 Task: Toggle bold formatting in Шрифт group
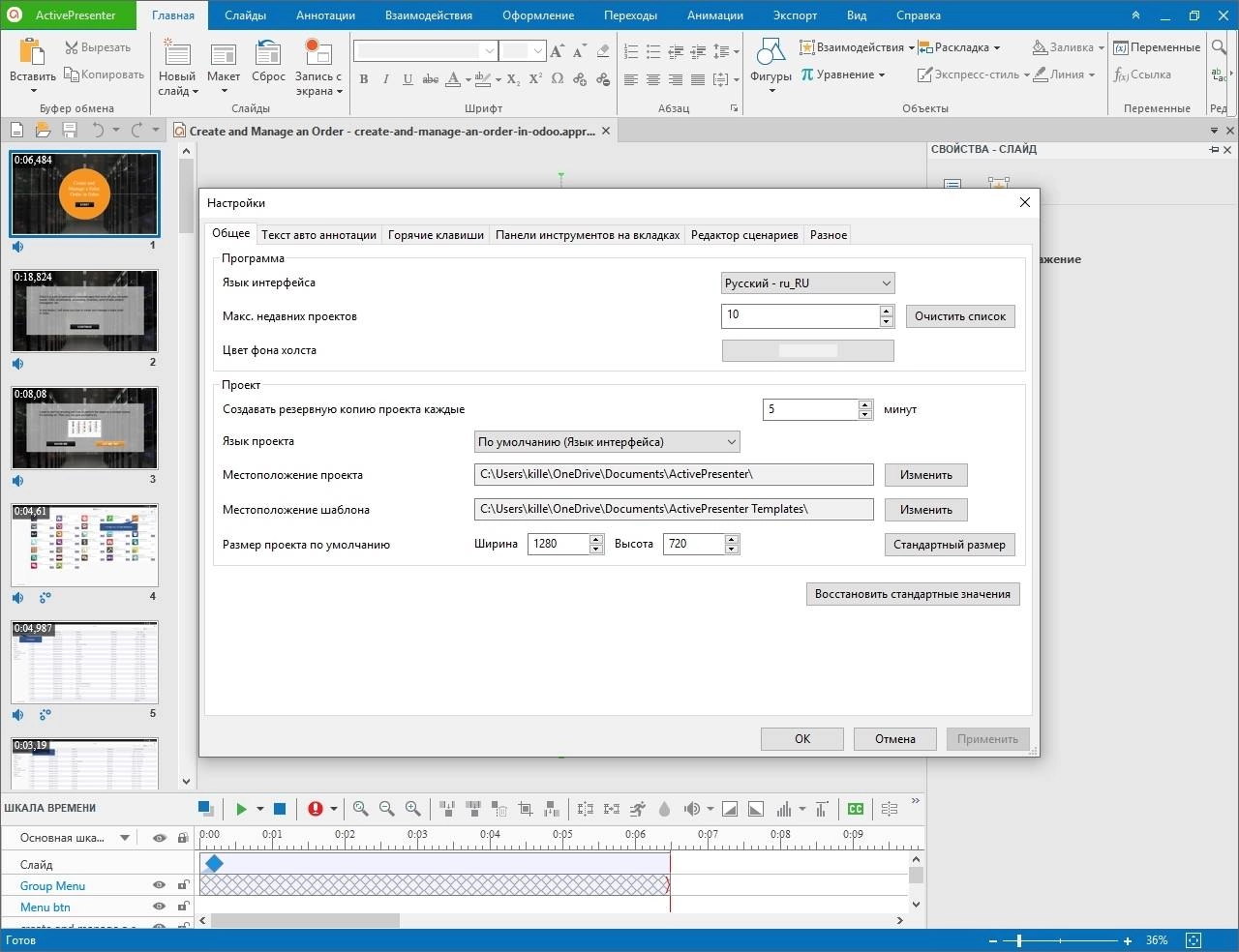click(x=364, y=79)
